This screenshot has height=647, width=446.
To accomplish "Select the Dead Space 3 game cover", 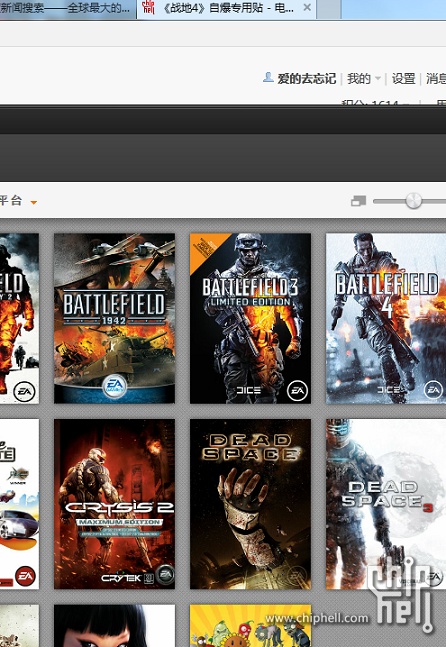I will 386,504.
